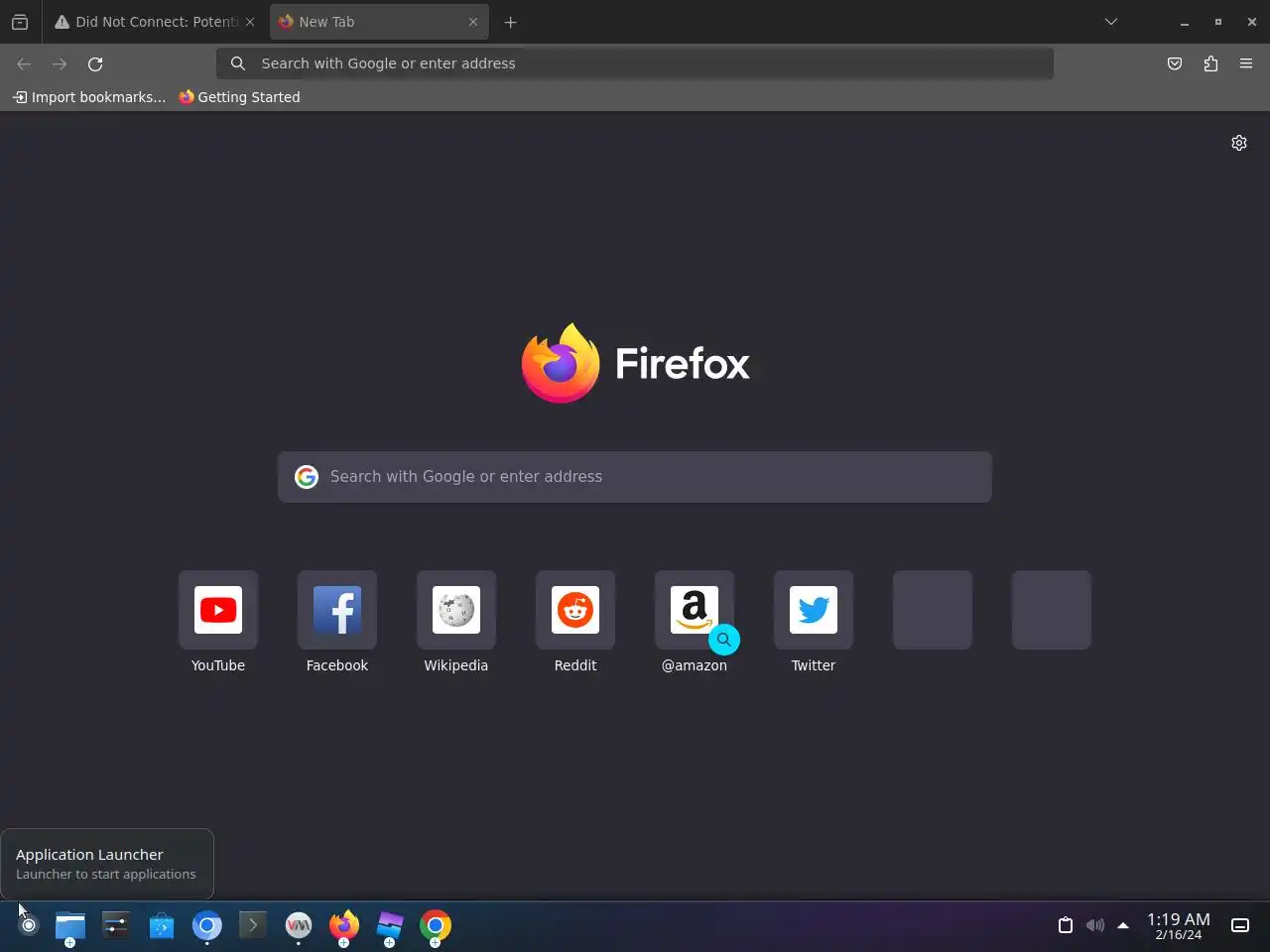Click the show desktop button in the taskbar
Image resolution: width=1270 pixels, height=952 pixels.
tap(1240, 925)
